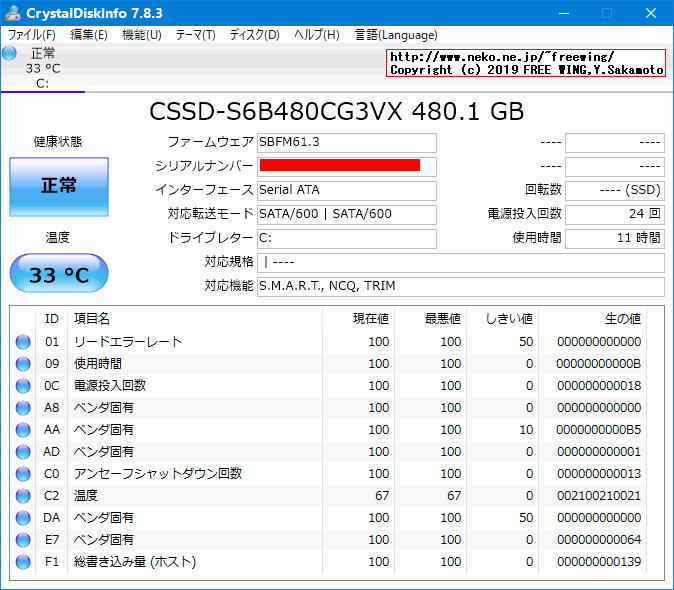Click raw value 000000000013 in C0 row

tap(599, 474)
